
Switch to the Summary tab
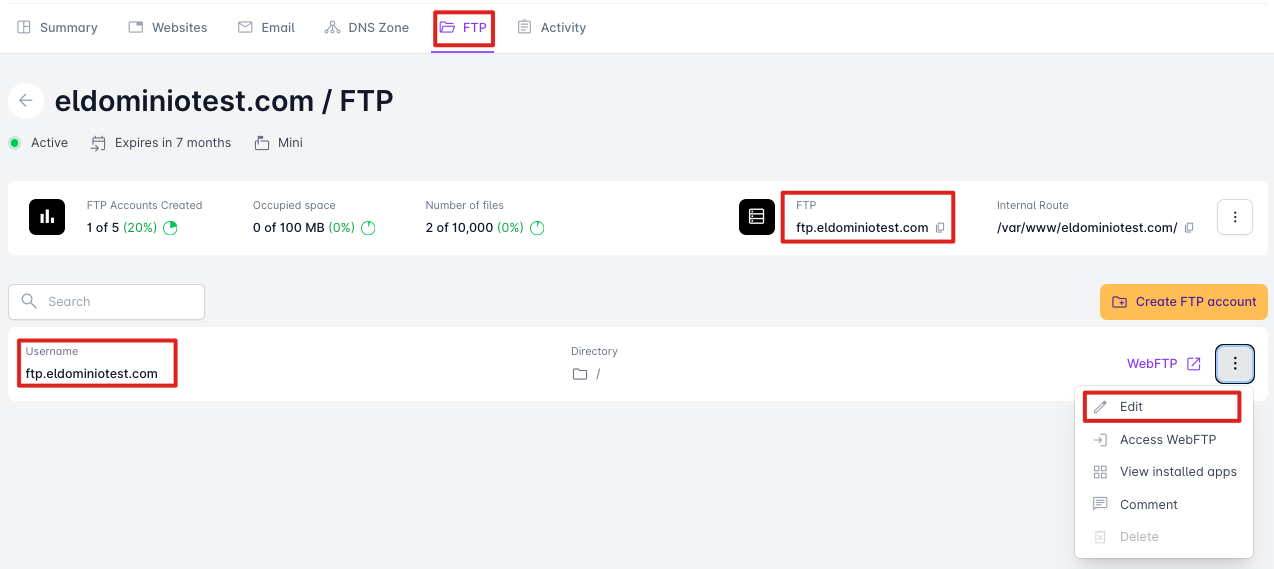[x=57, y=27]
